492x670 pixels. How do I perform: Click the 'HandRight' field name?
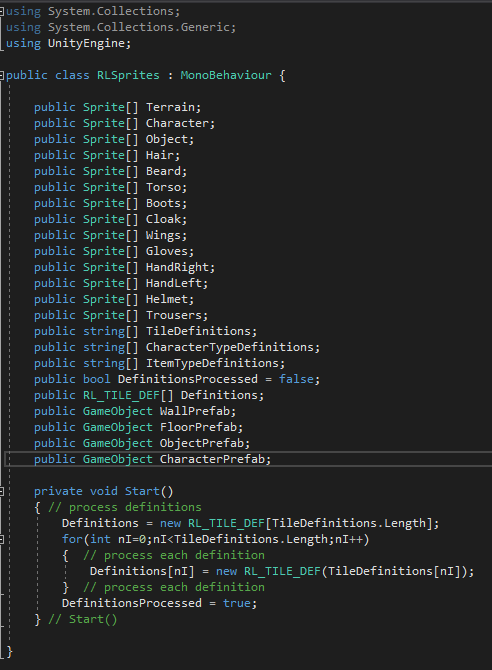pyautogui.click(x=177, y=267)
